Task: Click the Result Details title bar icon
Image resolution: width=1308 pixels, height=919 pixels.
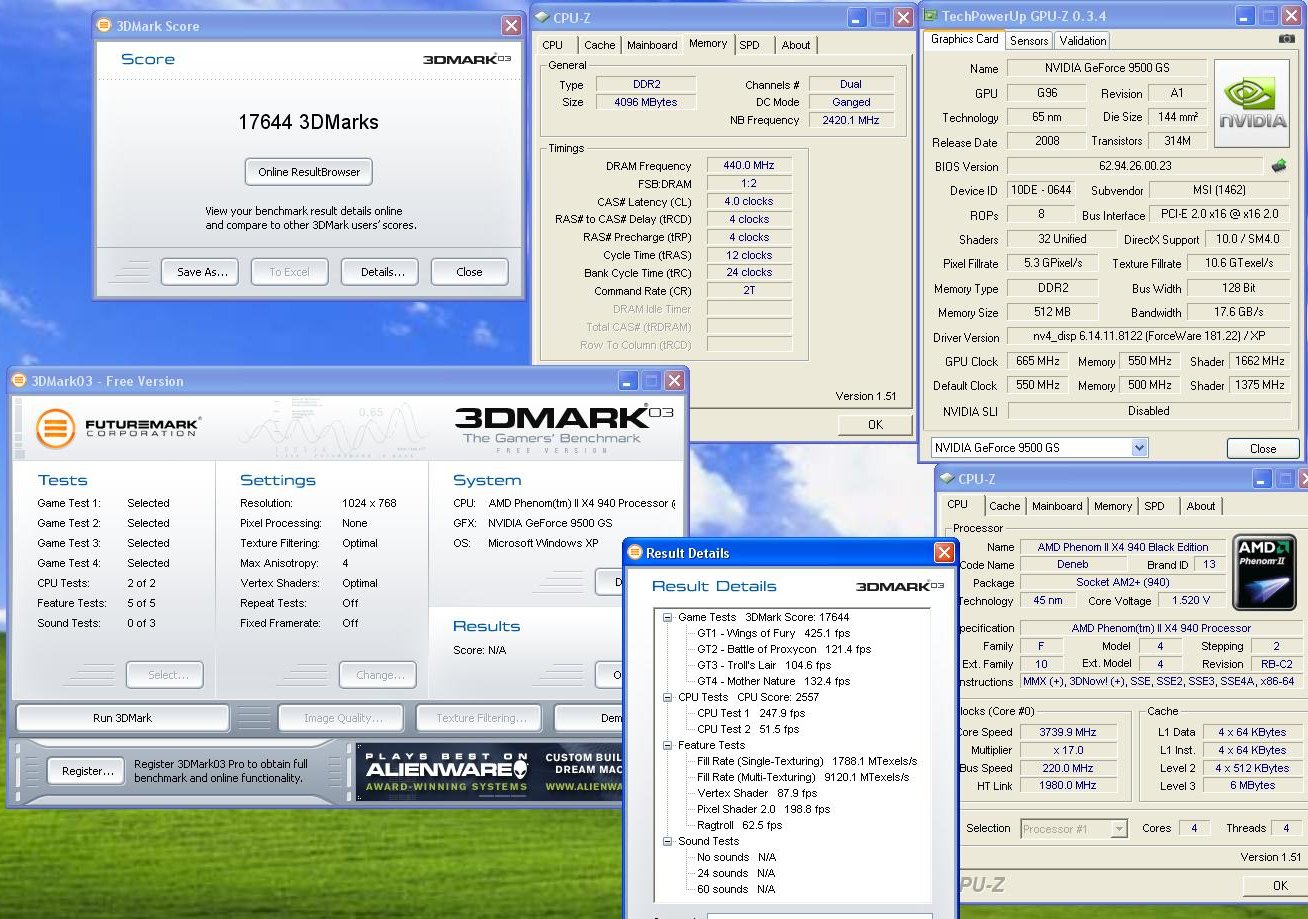Action: coord(635,553)
